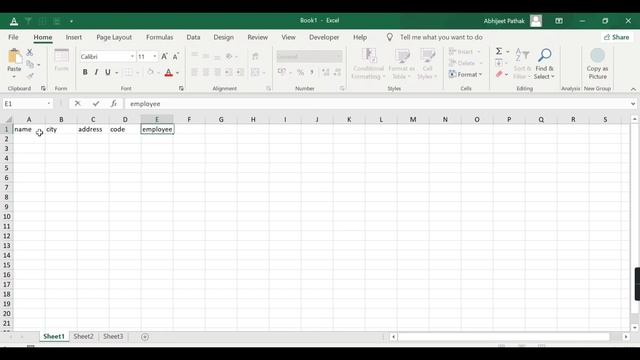Click the Cut scissors icon
This screenshot has height=360, width=640.
[x=30, y=52]
